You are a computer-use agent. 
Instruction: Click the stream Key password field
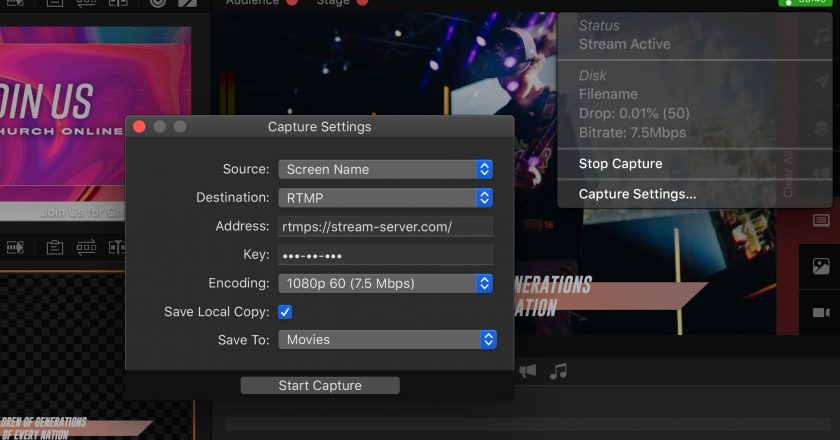pos(385,255)
